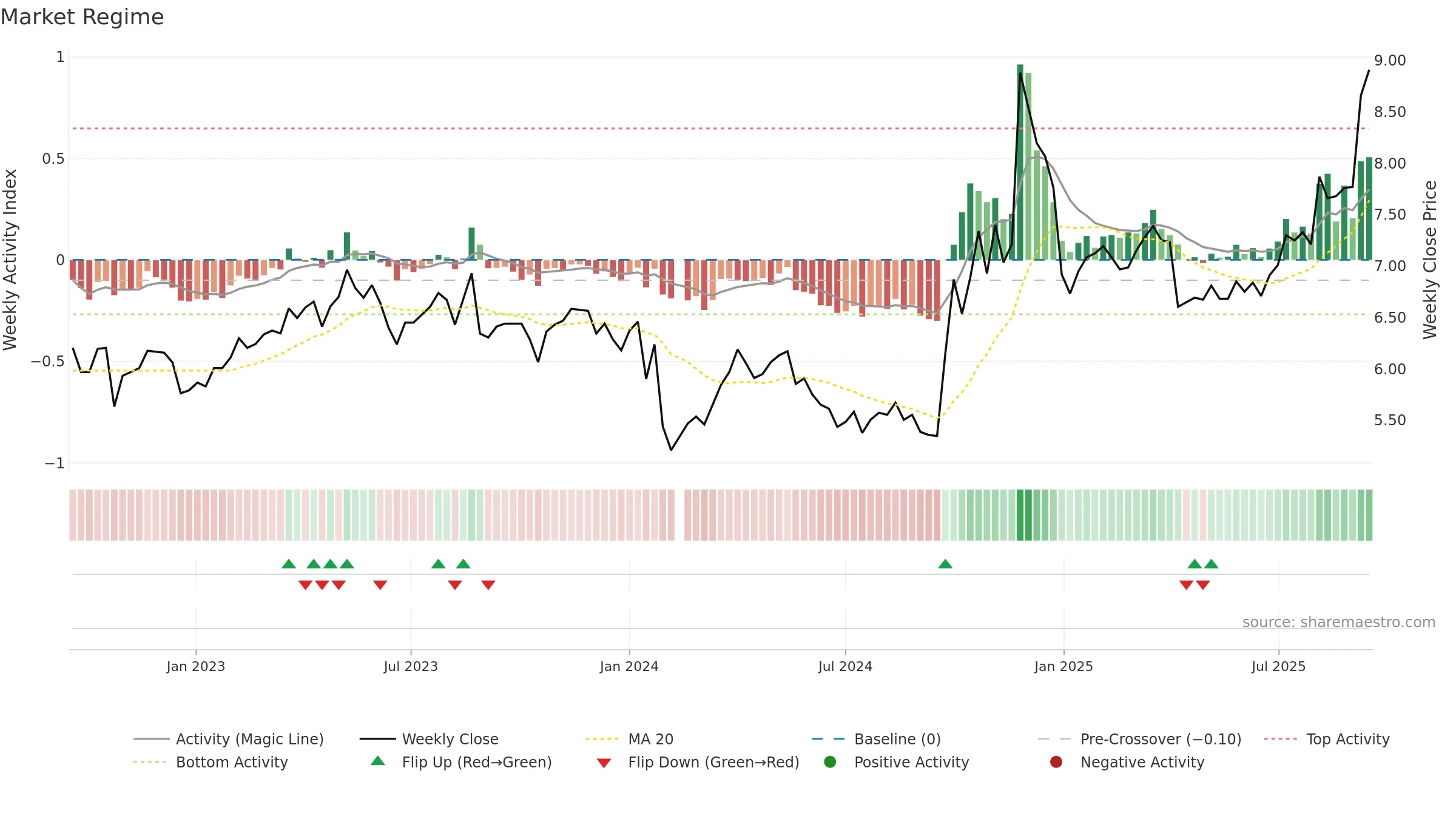This screenshot has height=819, width=1456.
Task: Click the Jul 2024 x-axis label
Action: [845, 666]
